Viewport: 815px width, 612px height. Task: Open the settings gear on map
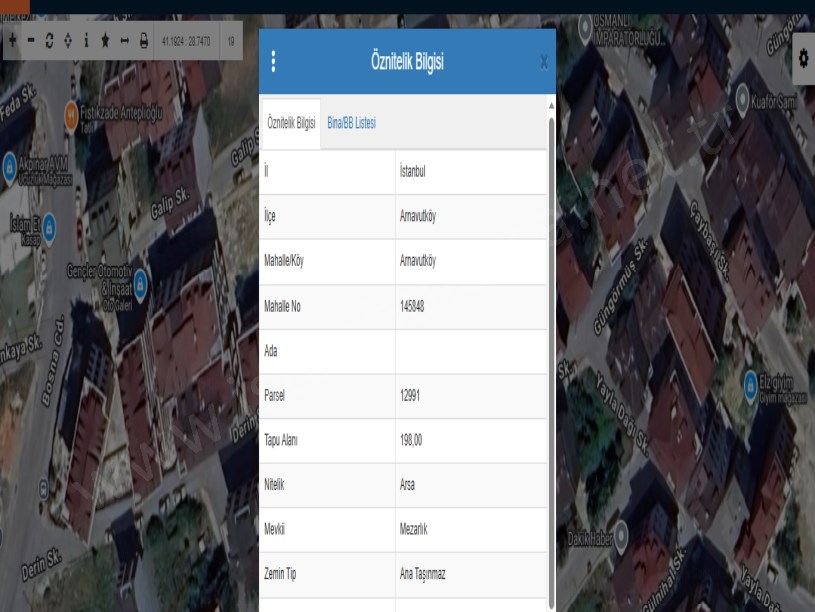[x=801, y=60]
